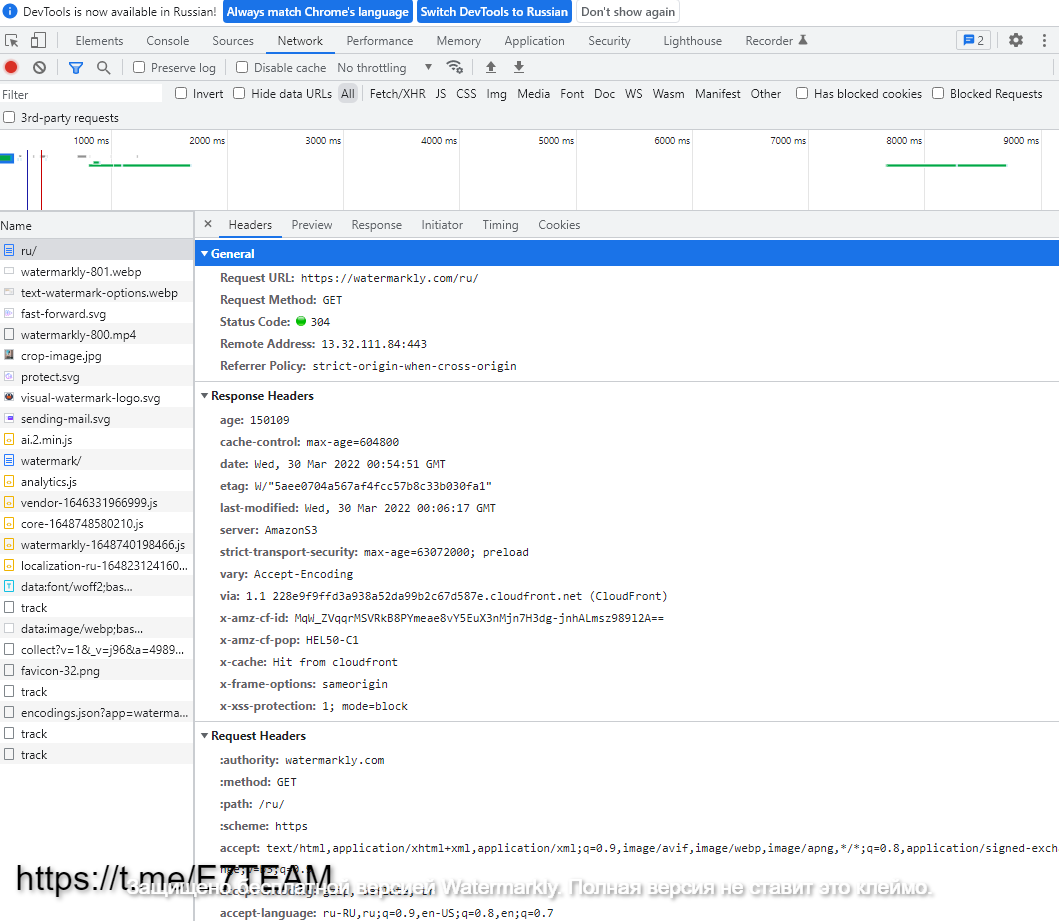Select the sending-mail.svg request
This screenshot has width=1059, height=921.
coord(97,419)
